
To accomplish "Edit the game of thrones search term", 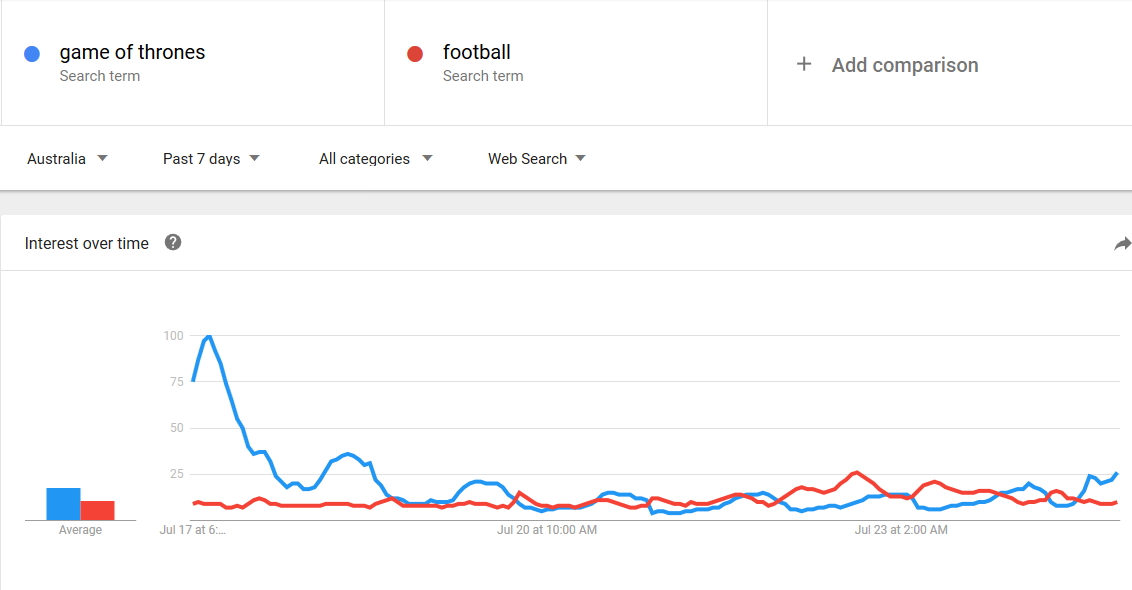I will coord(132,52).
